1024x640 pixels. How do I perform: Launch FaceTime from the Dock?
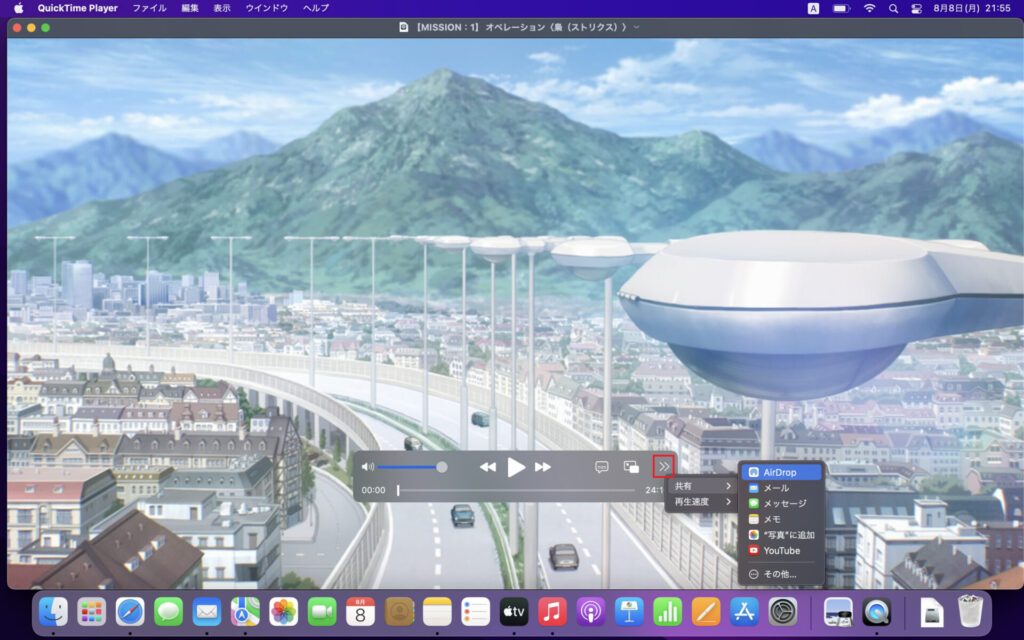pos(322,612)
